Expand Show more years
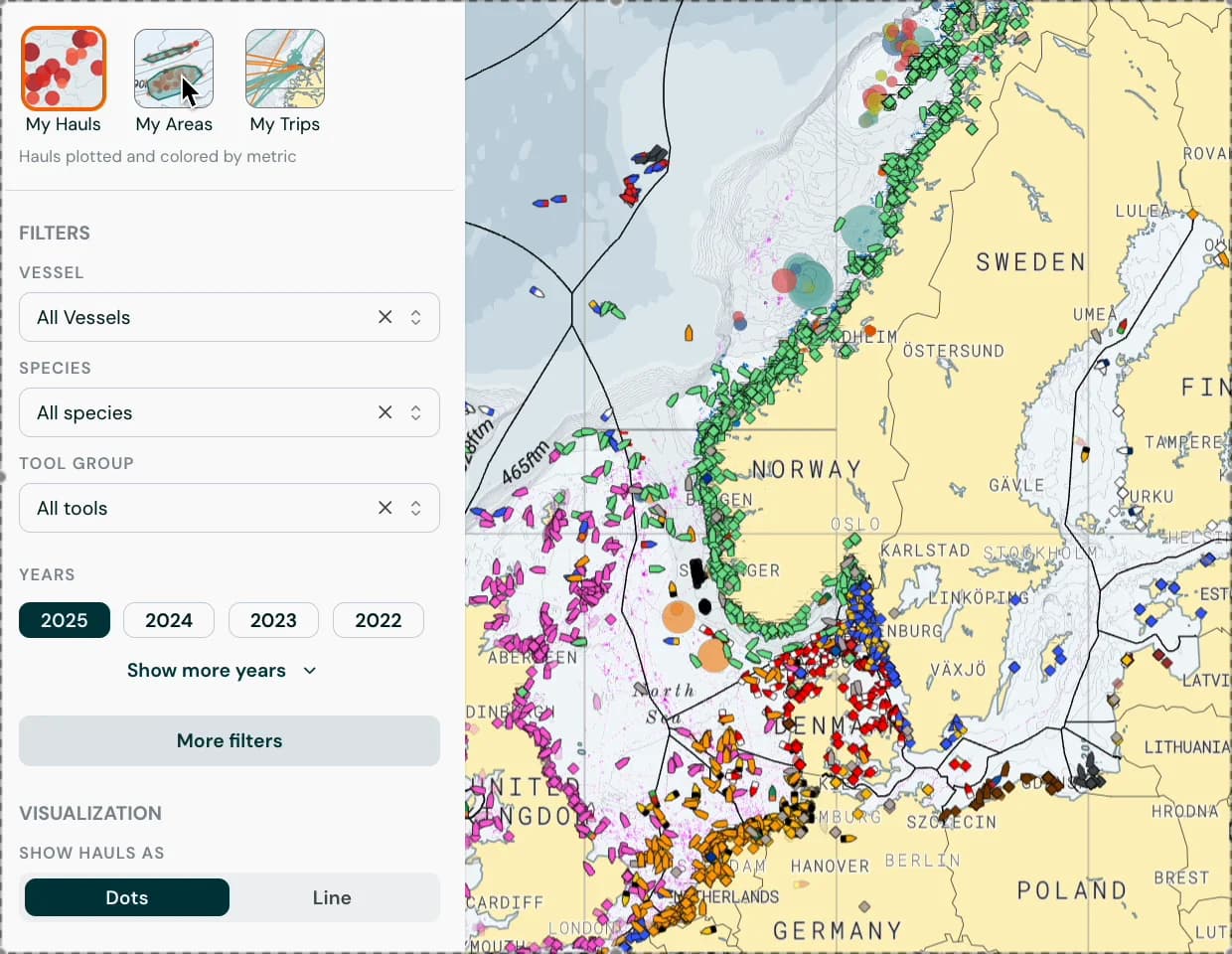Screen dimensions: 1232x954 click(x=223, y=671)
